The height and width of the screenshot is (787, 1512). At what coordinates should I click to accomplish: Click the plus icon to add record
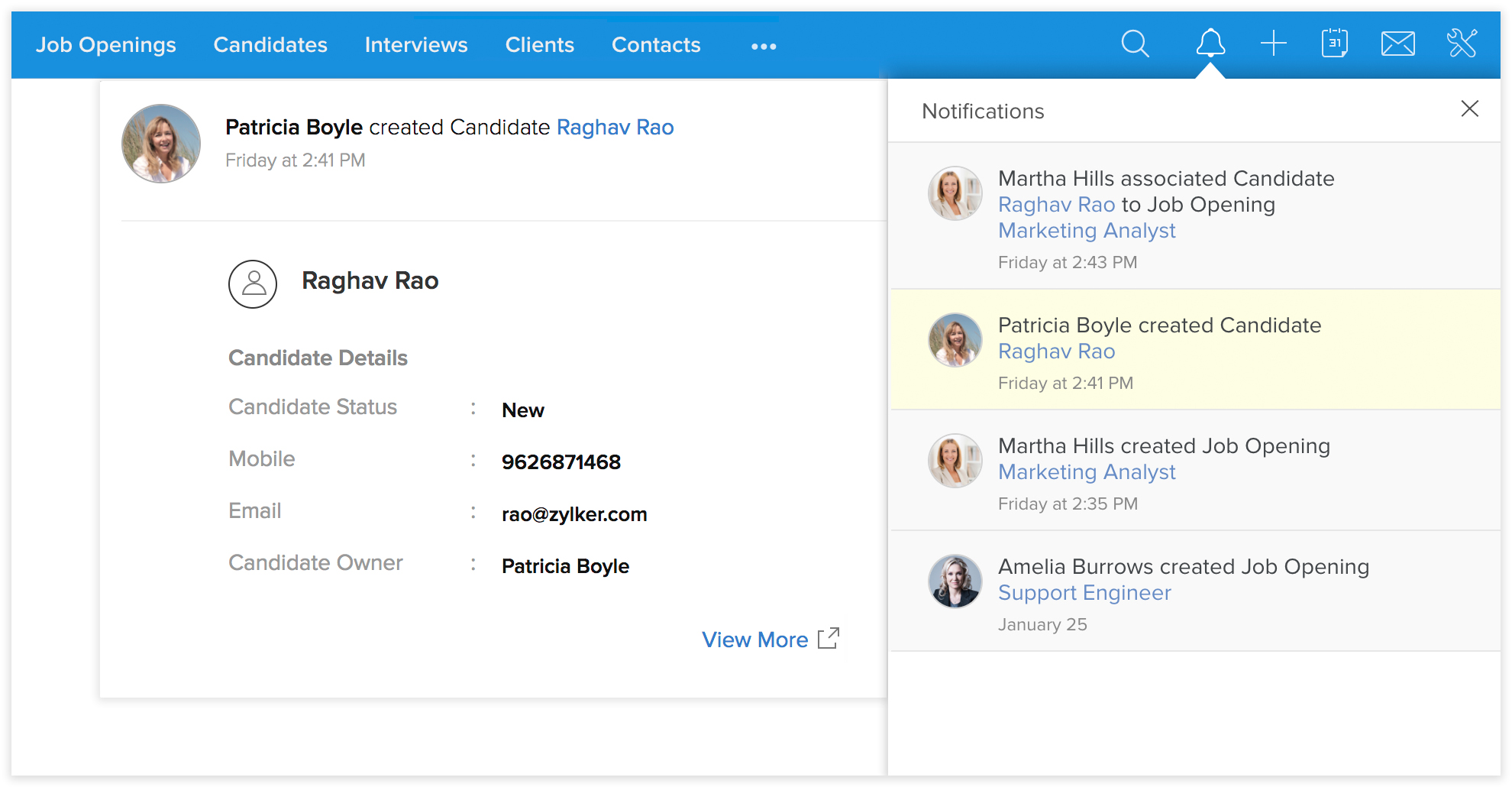point(1273,44)
